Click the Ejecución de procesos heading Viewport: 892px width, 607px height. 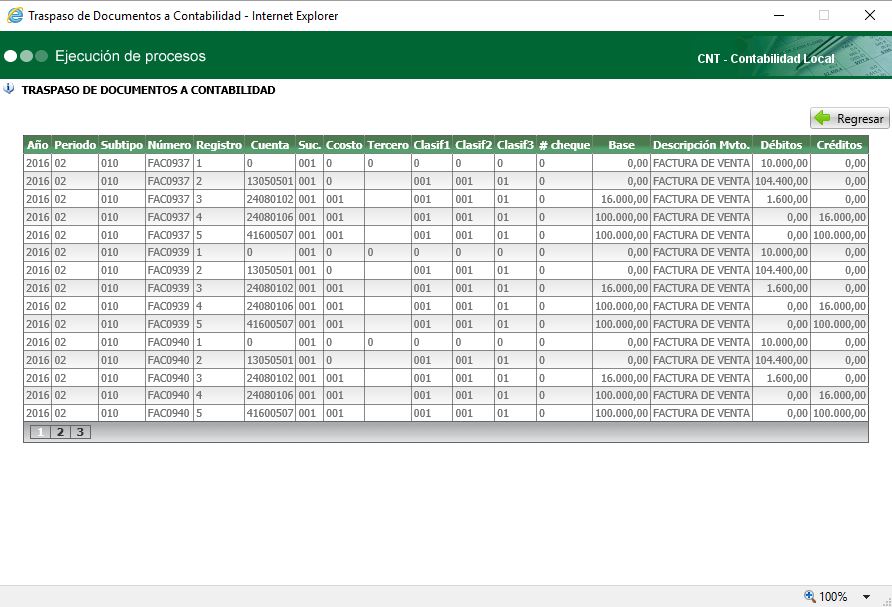click(x=130, y=56)
